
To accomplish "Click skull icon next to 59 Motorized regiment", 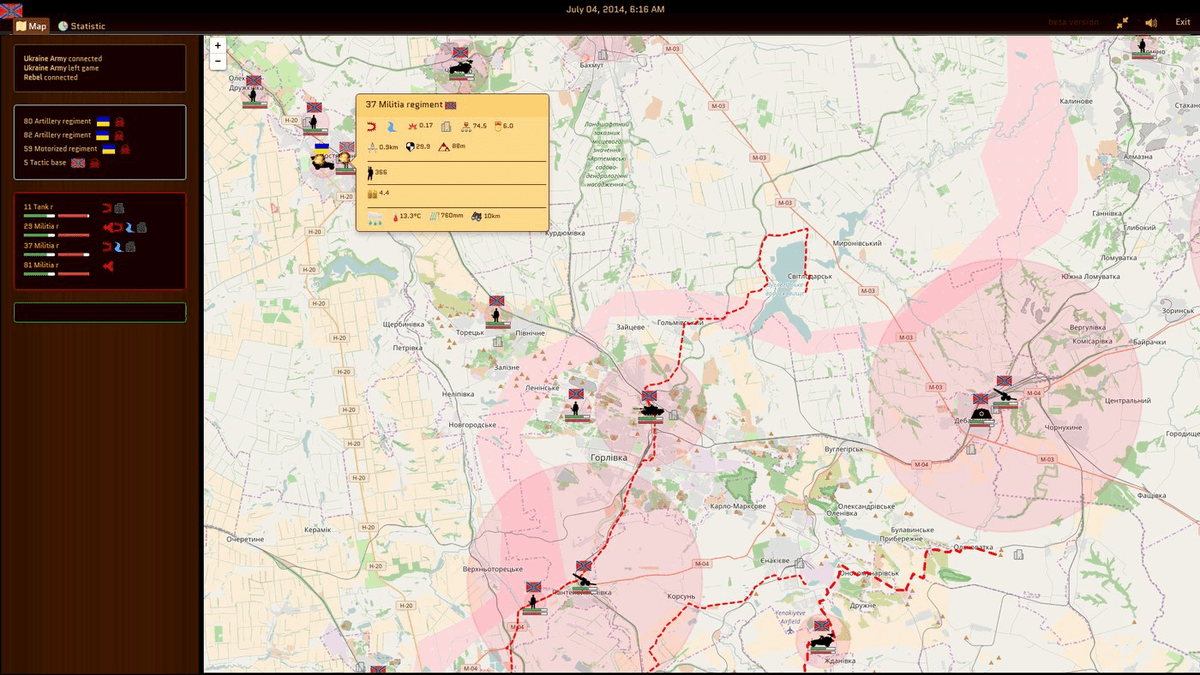I will pos(125,149).
